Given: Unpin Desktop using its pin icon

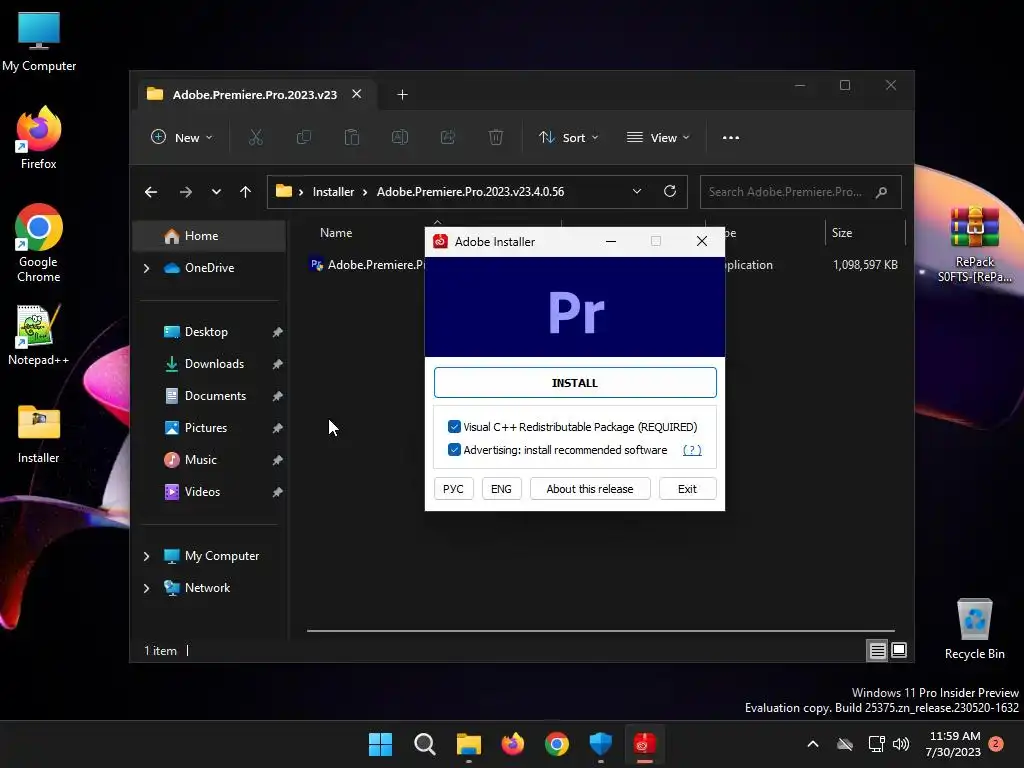Looking at the screenshot, I should point(278,332).
